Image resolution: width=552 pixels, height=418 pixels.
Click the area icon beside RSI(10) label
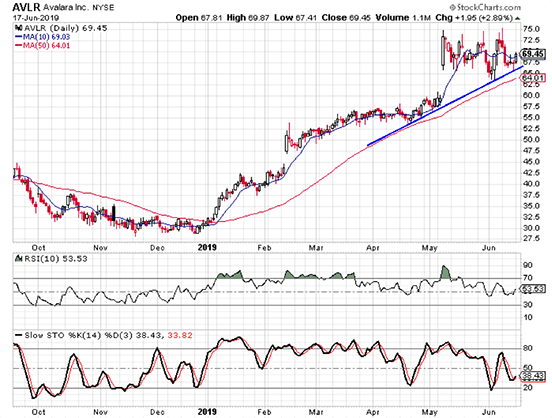coord(18,259)
